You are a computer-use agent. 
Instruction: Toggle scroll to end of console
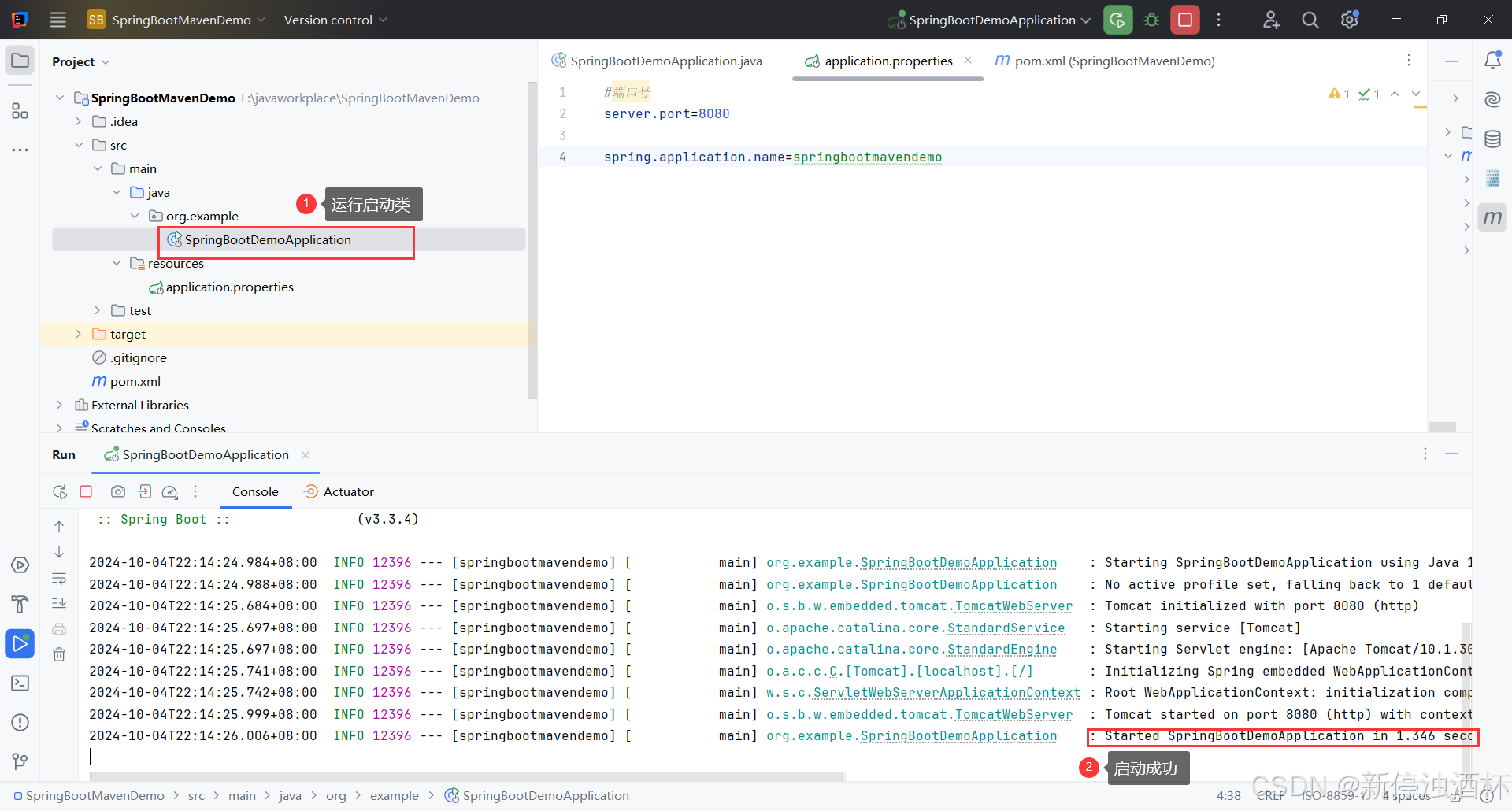tap(59, 603)
